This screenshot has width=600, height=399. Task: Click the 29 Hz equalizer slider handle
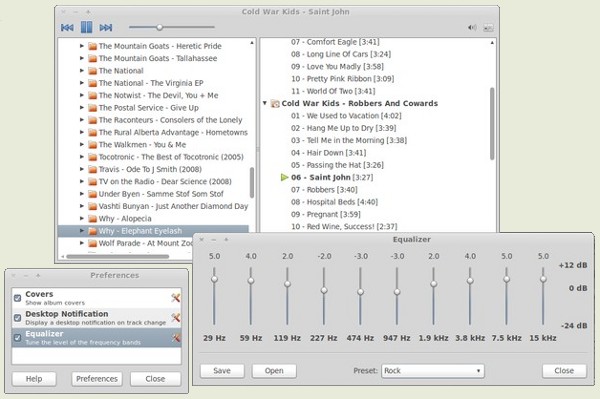214,279
